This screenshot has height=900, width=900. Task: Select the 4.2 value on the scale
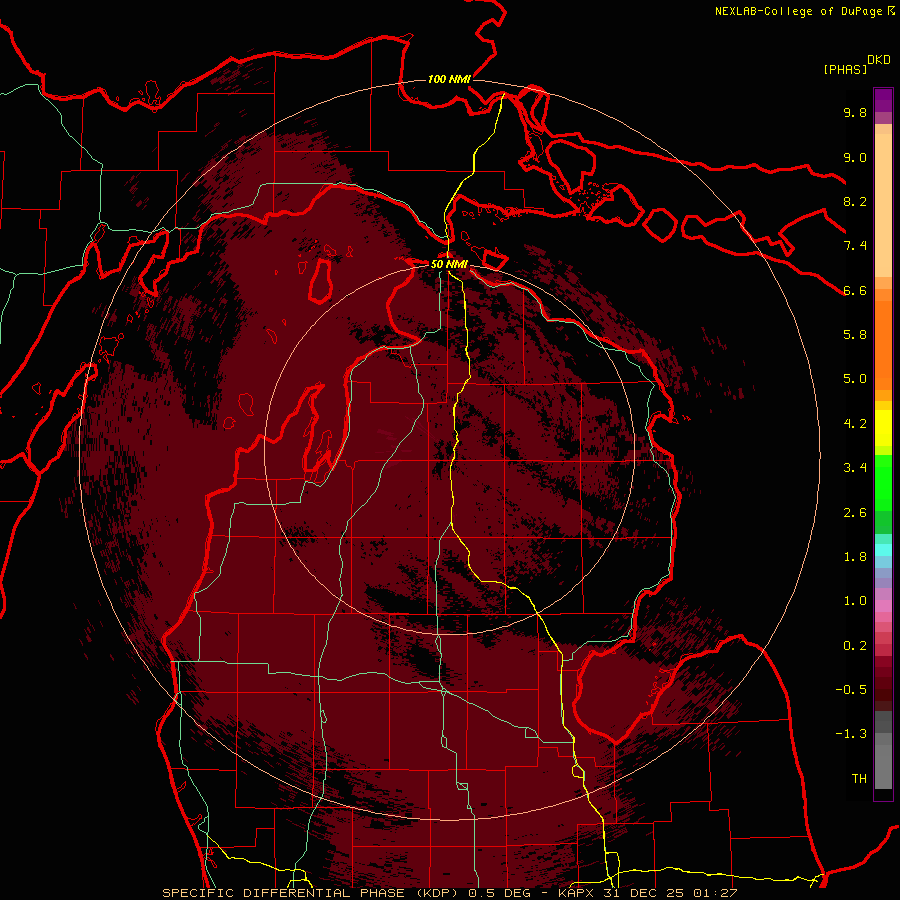(855, 424)
